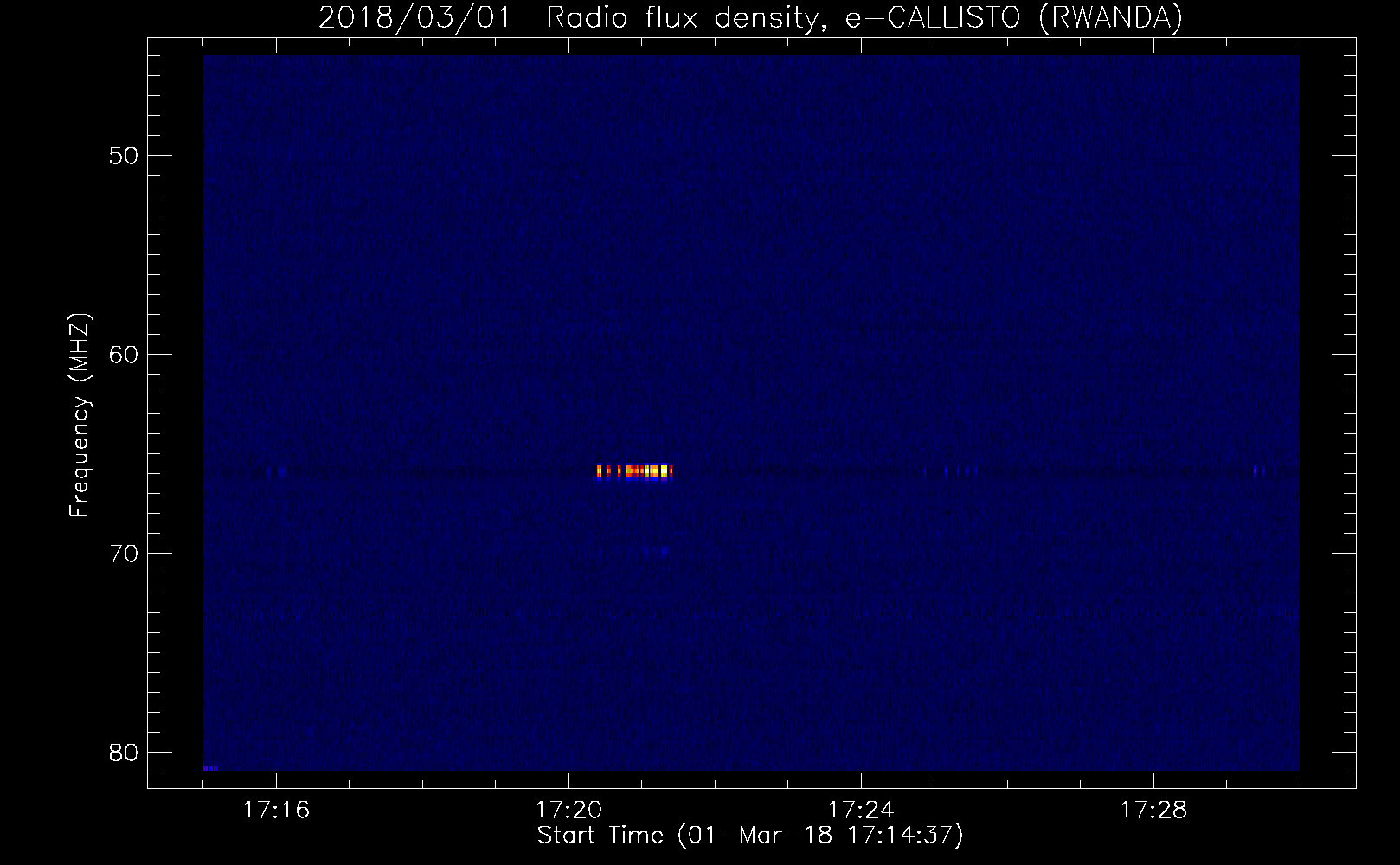Click the 17:24 time tick label
The image size is (1400, 865).
tap(861, 811)
